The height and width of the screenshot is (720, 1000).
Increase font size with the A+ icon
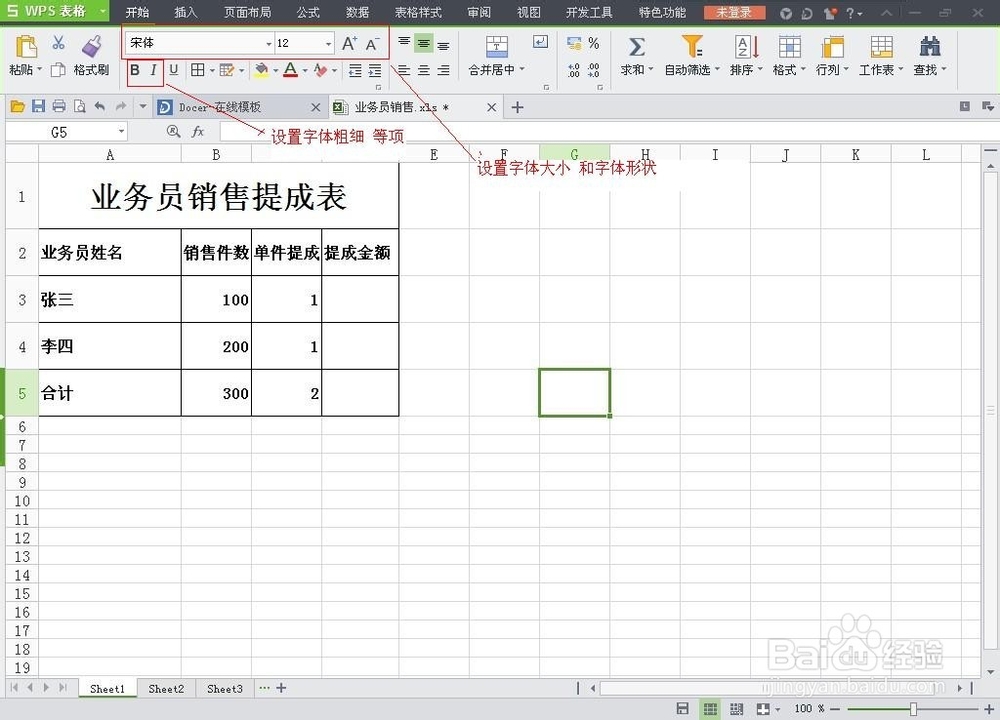[x=349, y=43]
